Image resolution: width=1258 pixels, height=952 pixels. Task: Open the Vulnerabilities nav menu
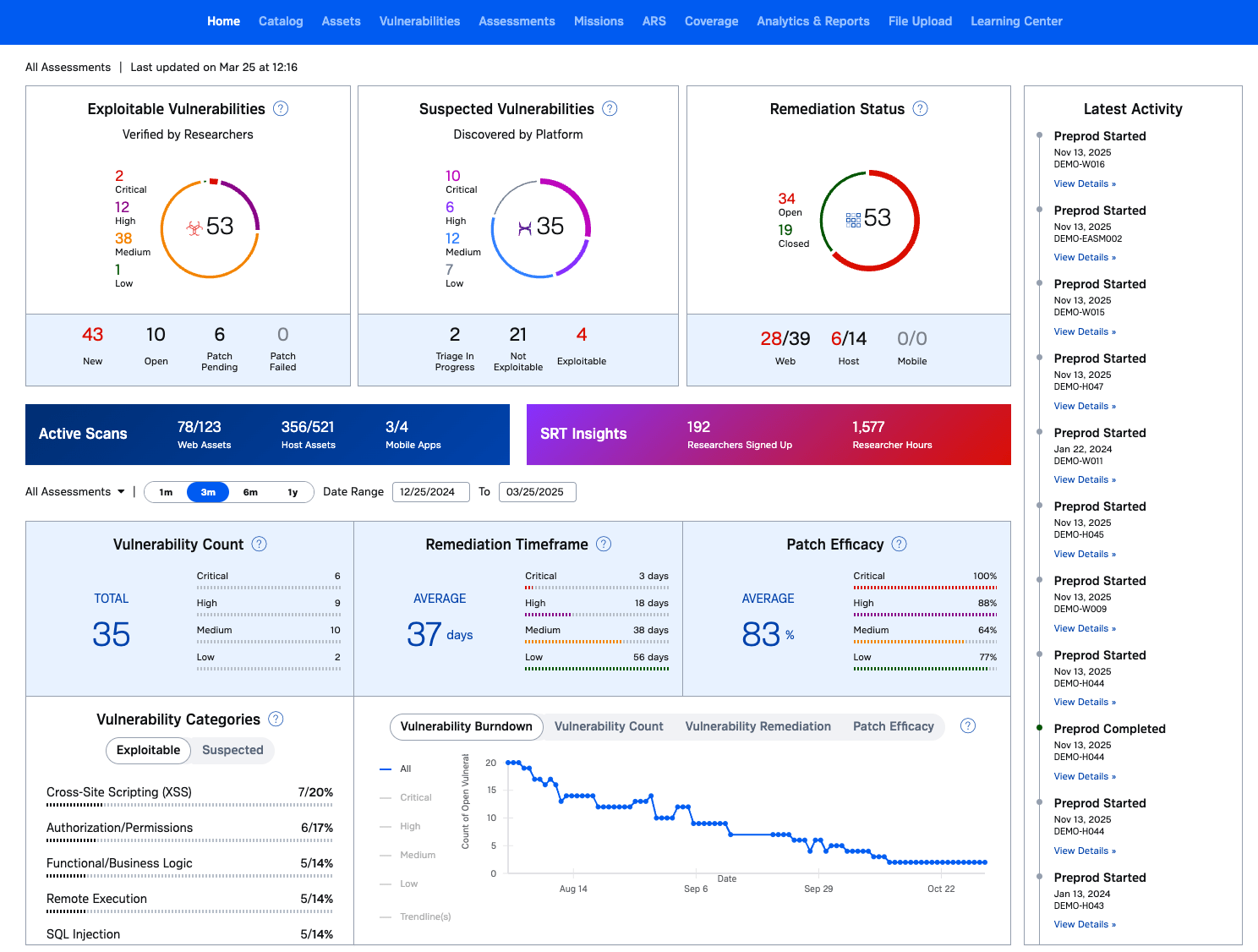pyautogui.click(x=419, y=21)
